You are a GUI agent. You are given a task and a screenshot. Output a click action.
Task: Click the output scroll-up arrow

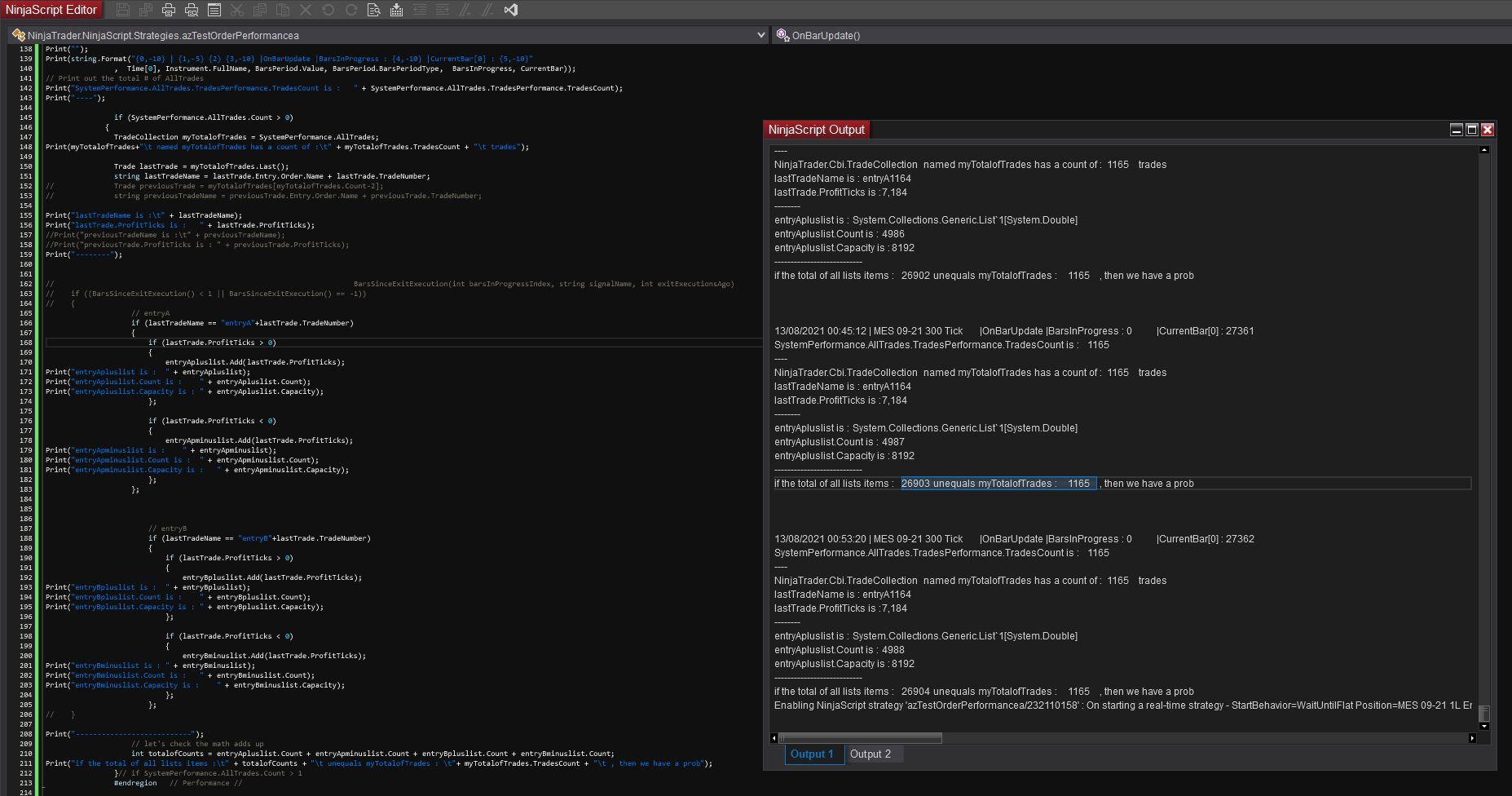1484,150
